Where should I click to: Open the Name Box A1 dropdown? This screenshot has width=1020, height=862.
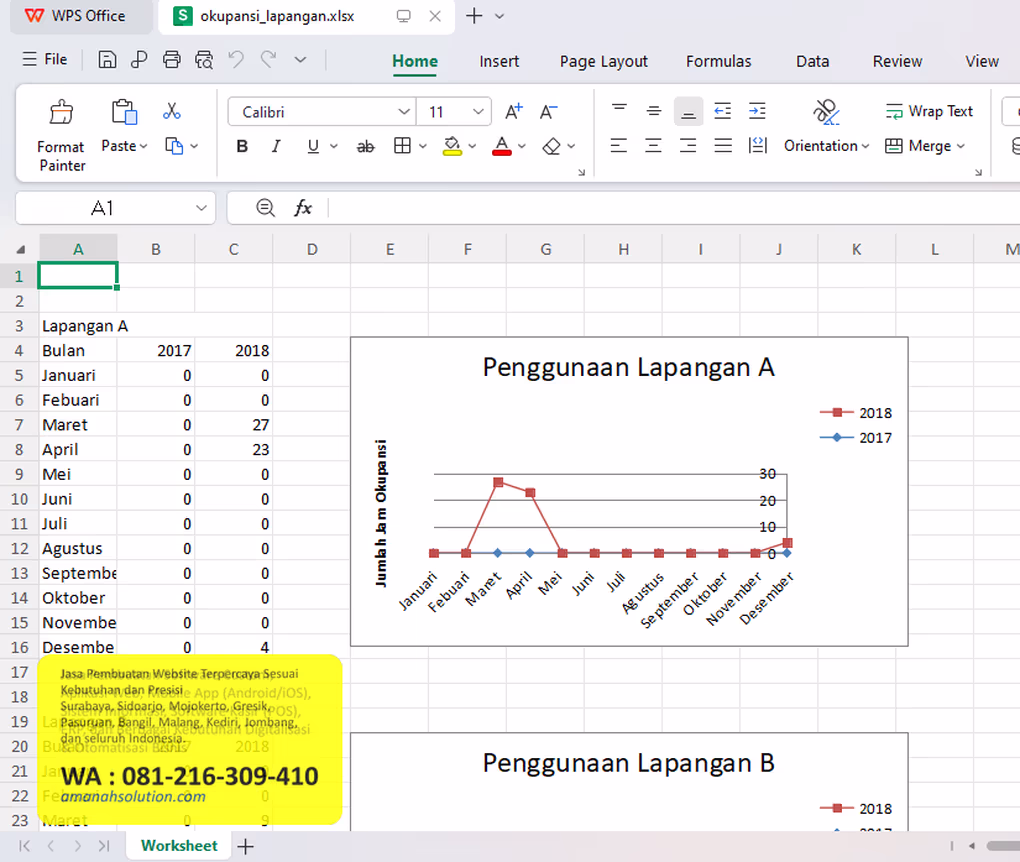201,208
